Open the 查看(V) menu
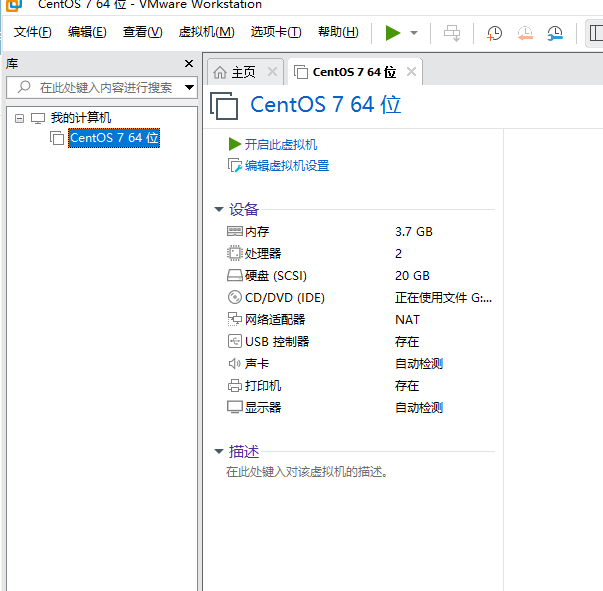 click(143, 32)
